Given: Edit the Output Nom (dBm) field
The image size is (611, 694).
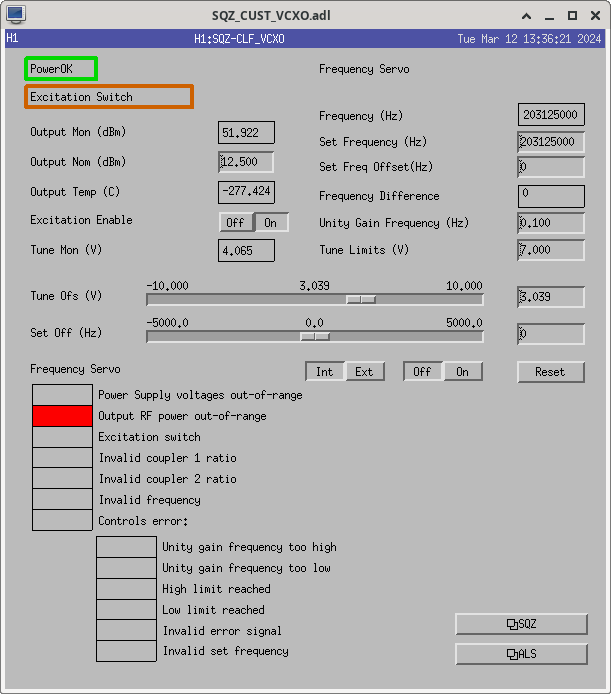Looking at the screenshot, I should [246, 162].
